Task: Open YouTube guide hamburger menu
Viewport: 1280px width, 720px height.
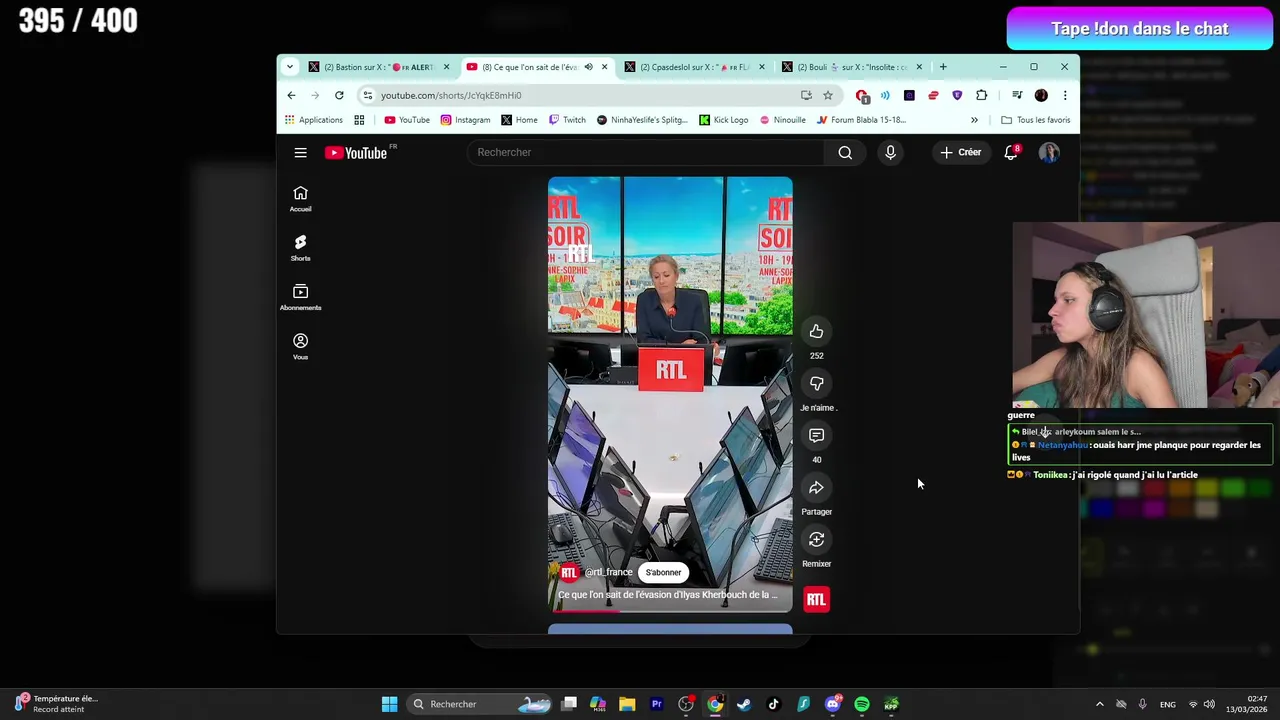Action: pos(300,152)
